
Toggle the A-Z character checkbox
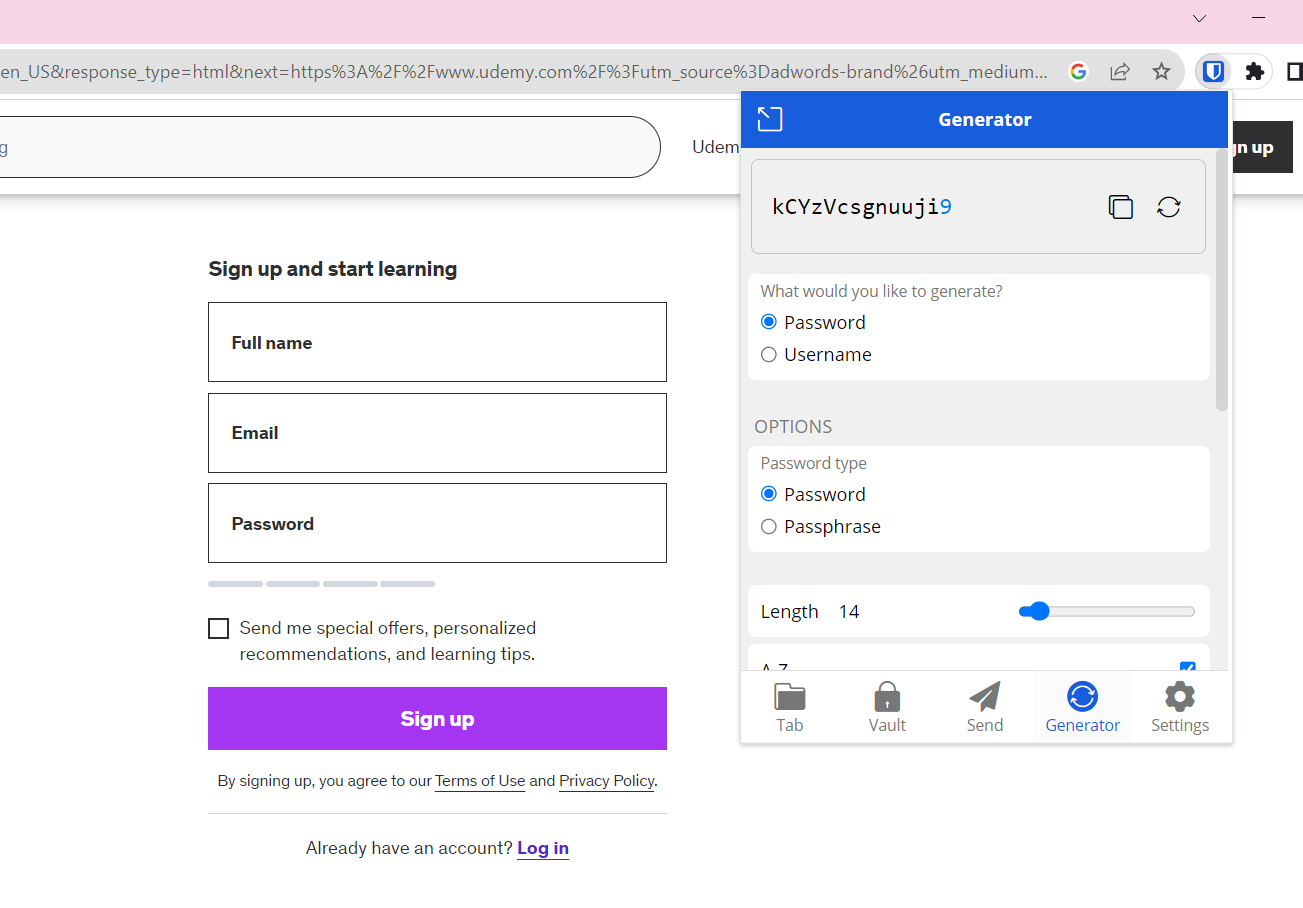pyautogui.click(x=1187, y=669)
